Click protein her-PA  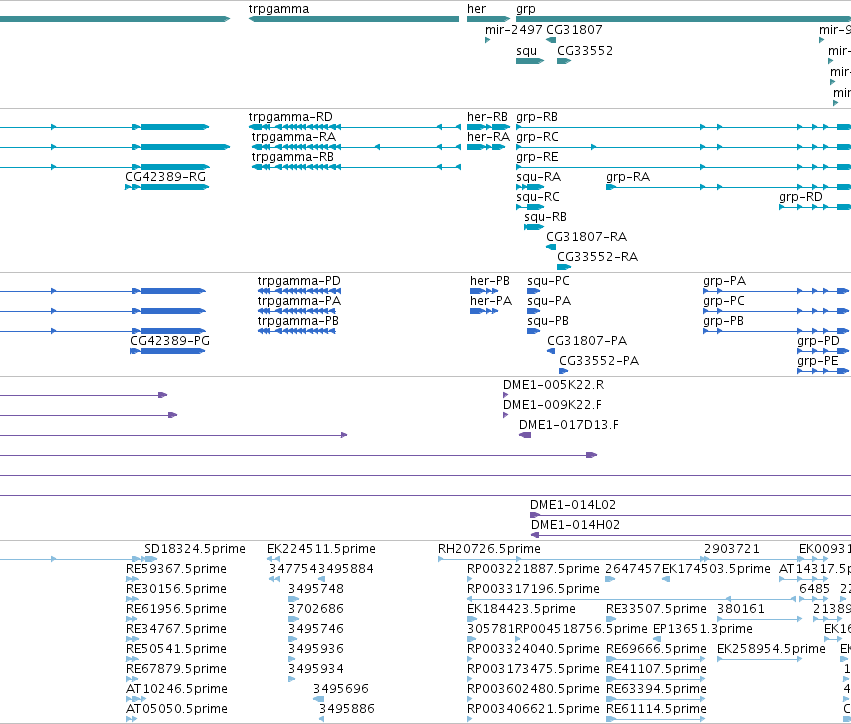(491, 301)
